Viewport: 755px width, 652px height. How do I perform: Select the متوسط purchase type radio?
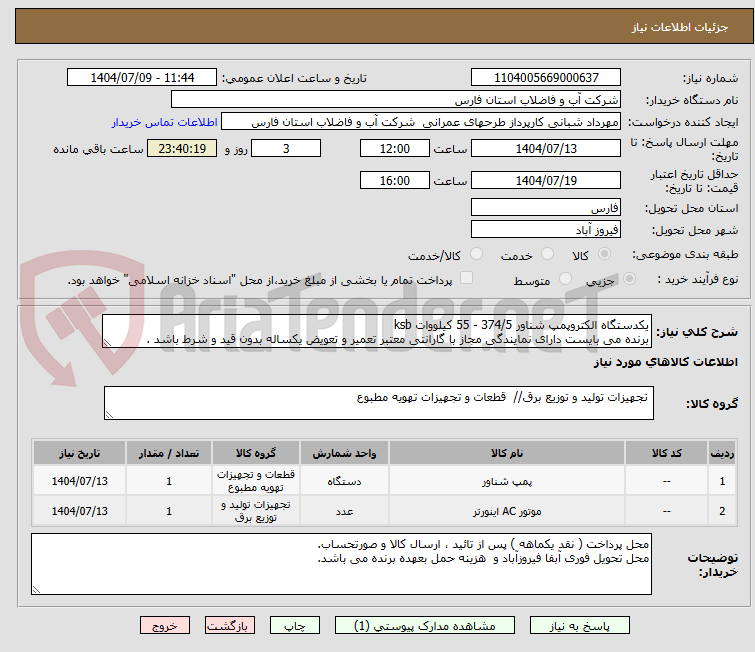tap(565, 278)
